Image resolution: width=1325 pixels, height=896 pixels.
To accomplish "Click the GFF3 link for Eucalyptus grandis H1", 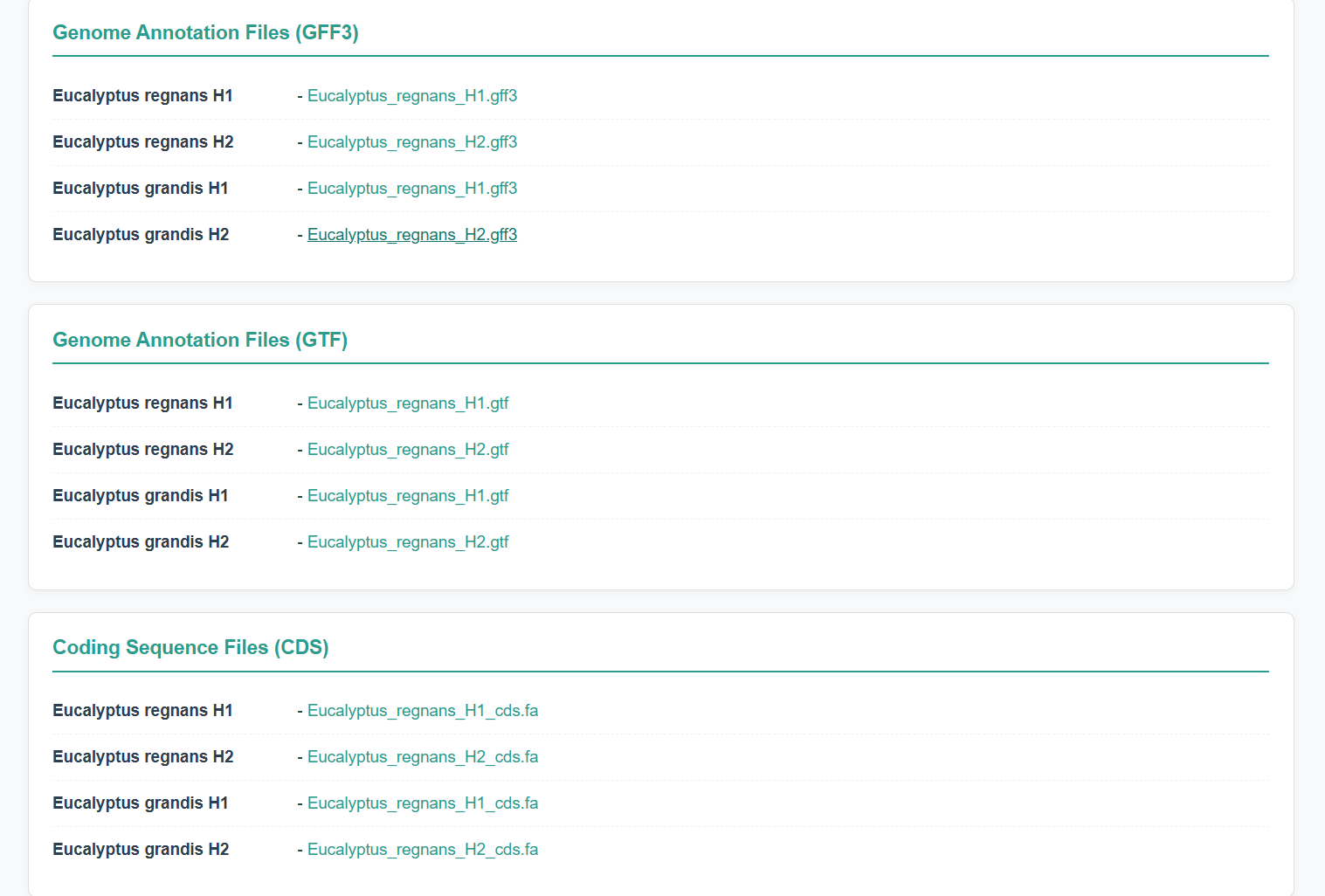I will 411,188.
